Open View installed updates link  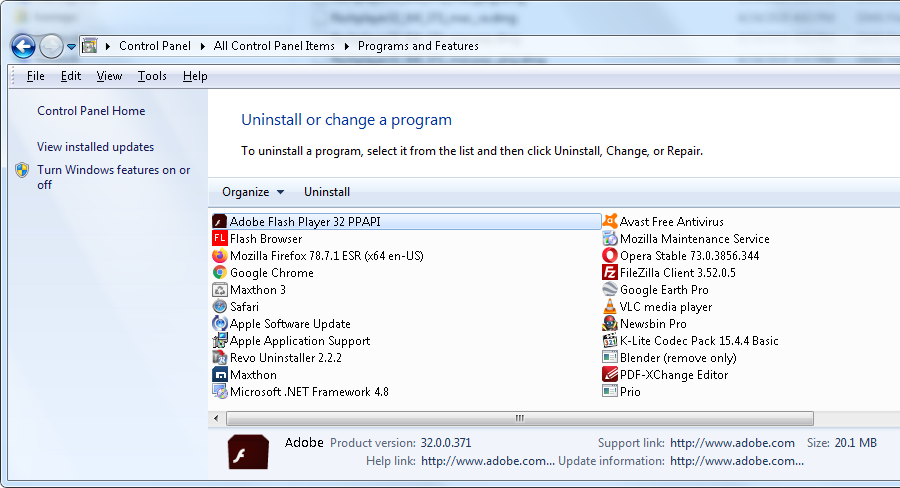(x=95, y=146)
